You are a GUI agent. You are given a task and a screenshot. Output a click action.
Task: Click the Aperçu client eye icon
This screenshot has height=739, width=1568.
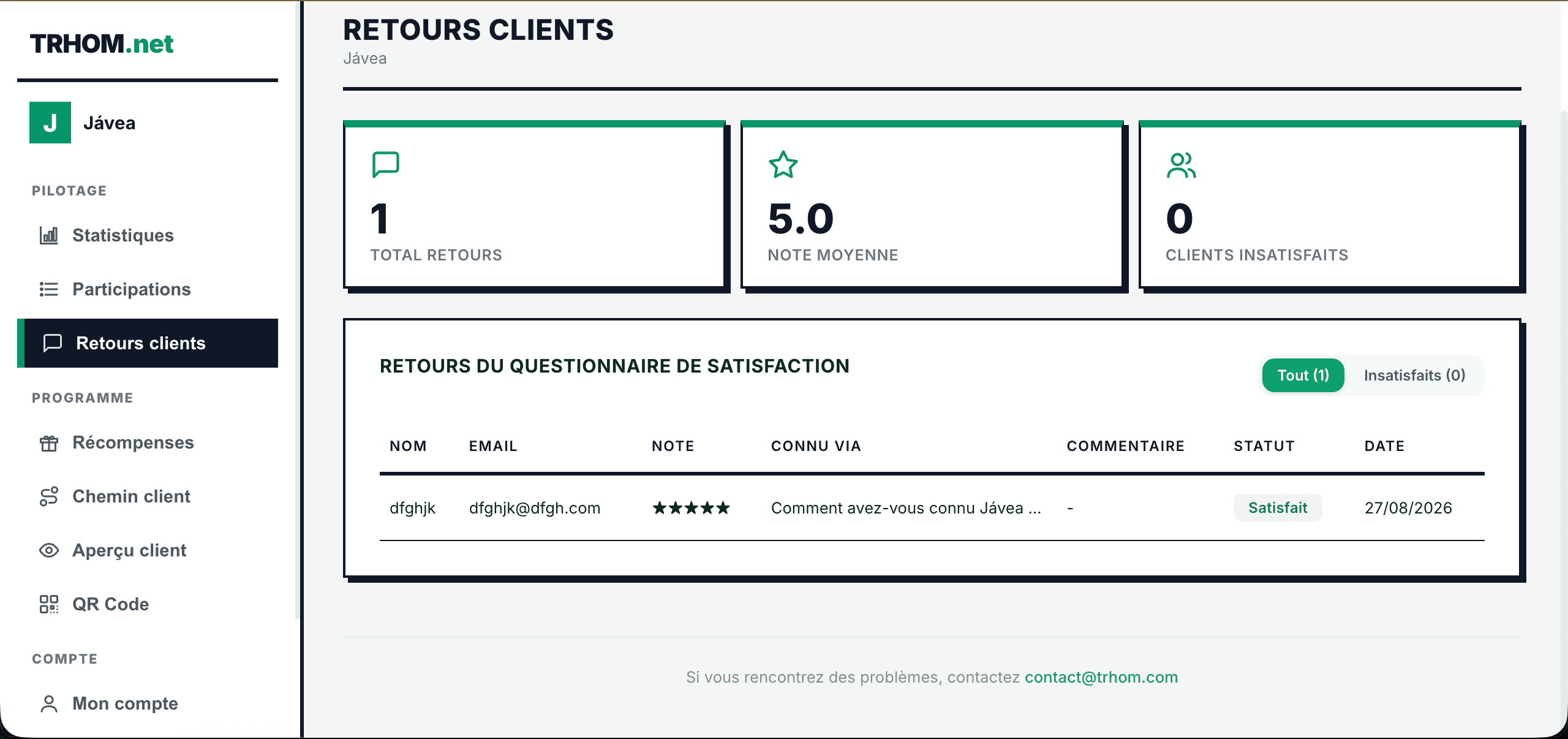(49, 550)
